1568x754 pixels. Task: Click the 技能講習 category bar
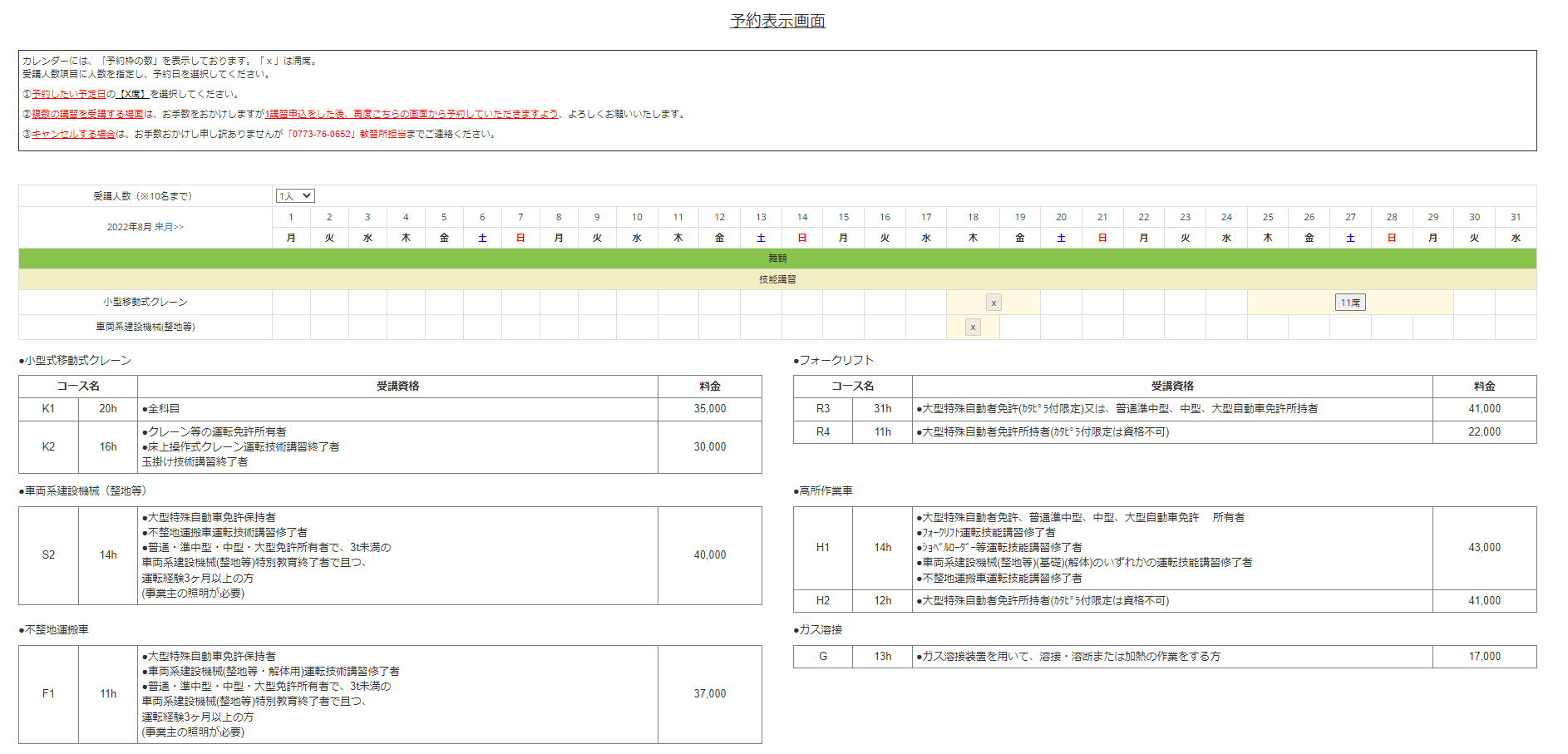click(777, 279)
